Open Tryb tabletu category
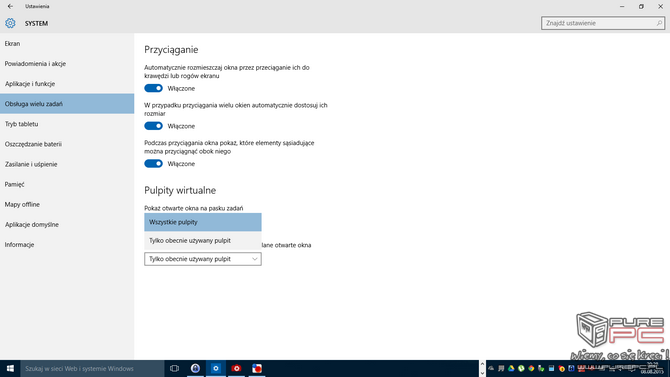670x377 pixels. click(x=67, y=124)
